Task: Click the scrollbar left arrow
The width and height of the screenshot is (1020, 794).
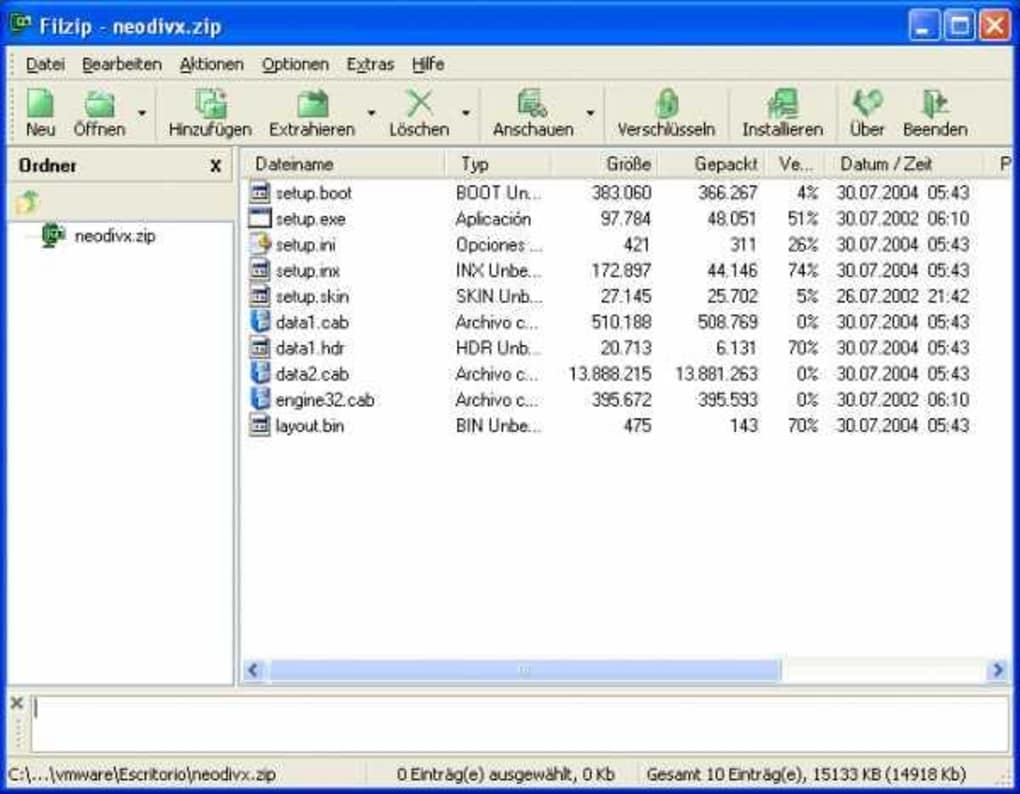Action: pyautogui.click(x=254, y=670)
